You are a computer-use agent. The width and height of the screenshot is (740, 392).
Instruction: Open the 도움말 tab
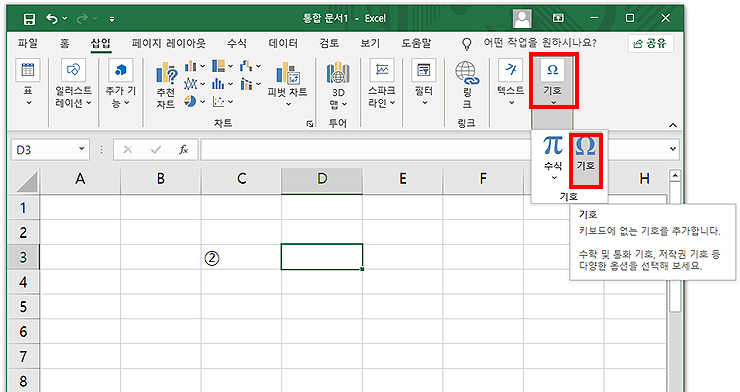416,43
